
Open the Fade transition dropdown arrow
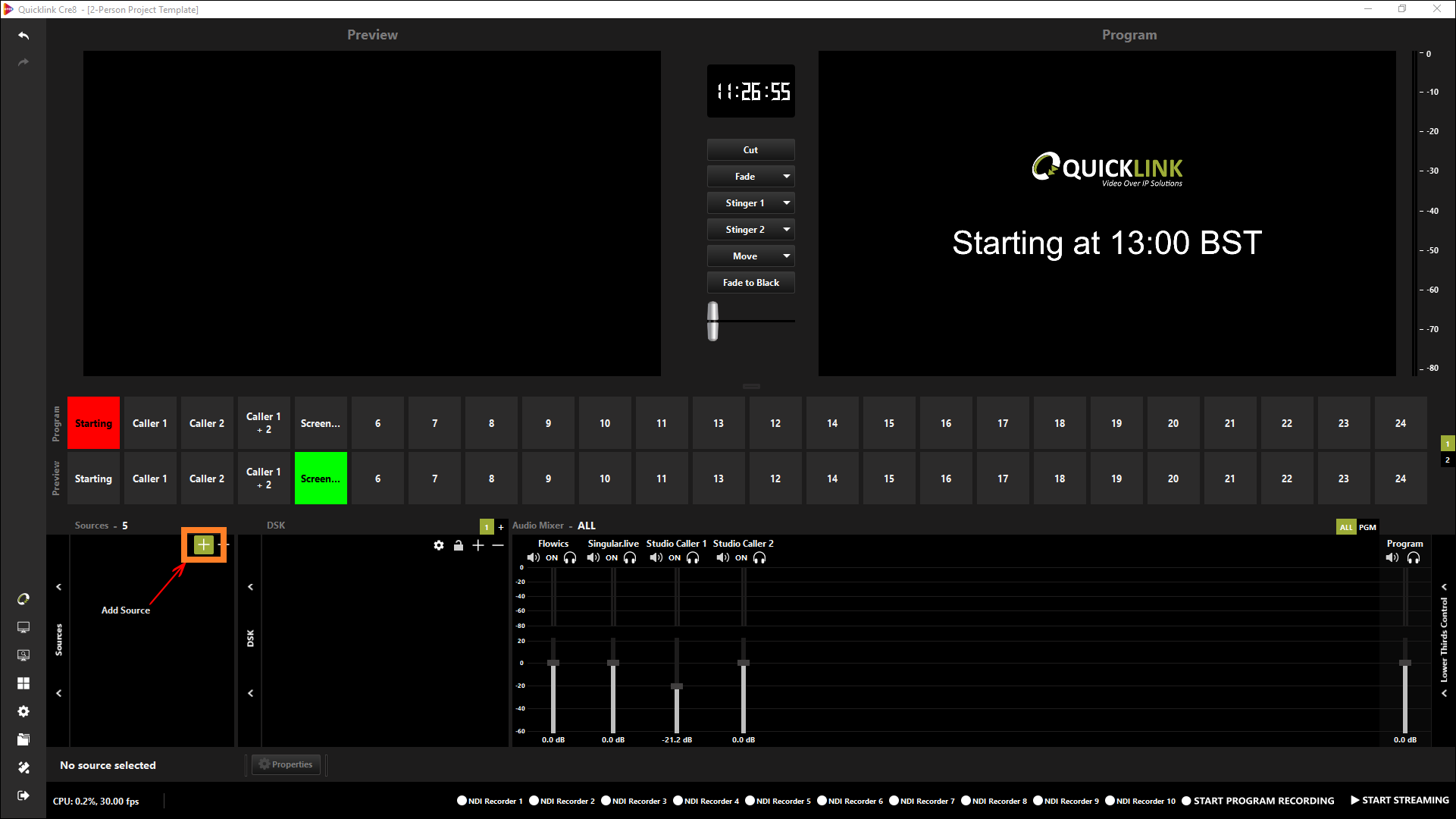pyautogui.click(x=787, y=177)
